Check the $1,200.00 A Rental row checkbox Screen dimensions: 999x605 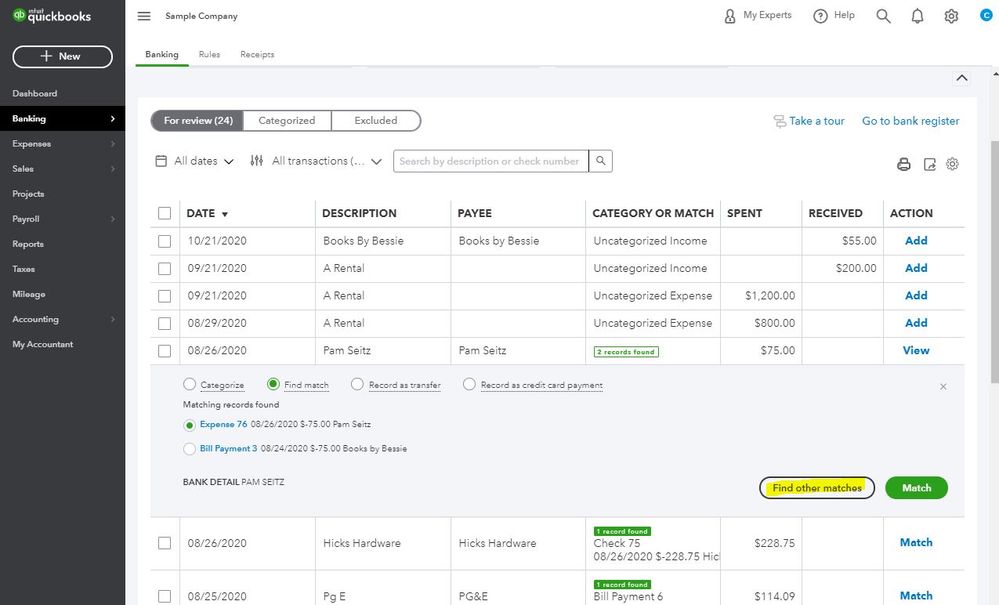click(x=164, y=296)
